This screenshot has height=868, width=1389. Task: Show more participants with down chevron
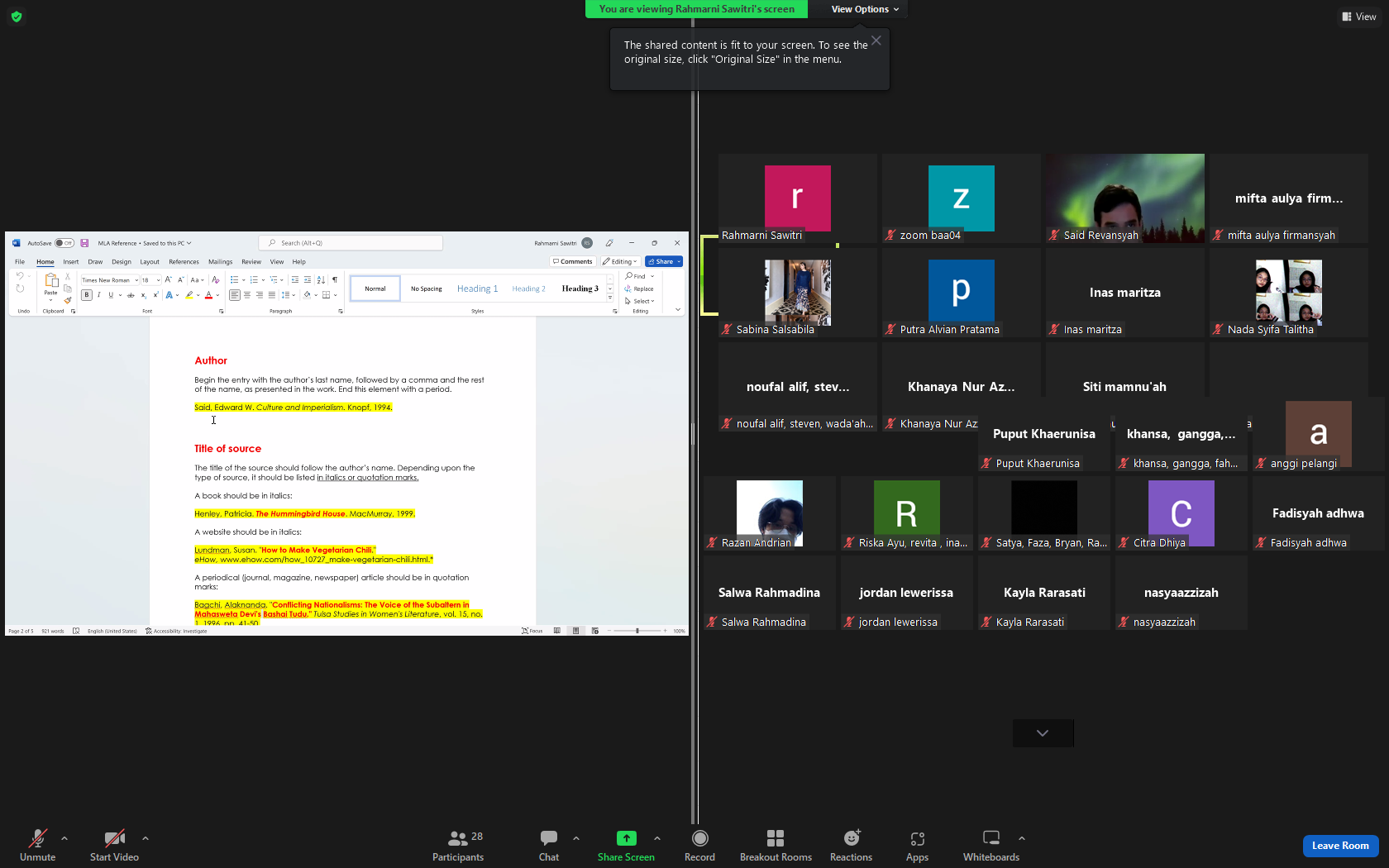pyautogui.click(x=1043, y=732)
